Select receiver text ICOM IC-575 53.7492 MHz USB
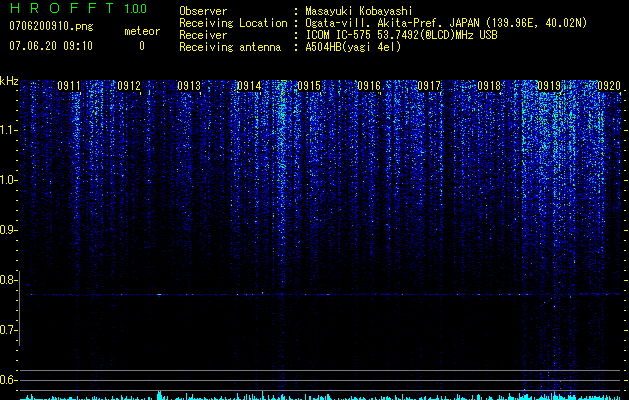Image resolution: width=629 pixels, height=400 pixels. (x=401, y=35)
